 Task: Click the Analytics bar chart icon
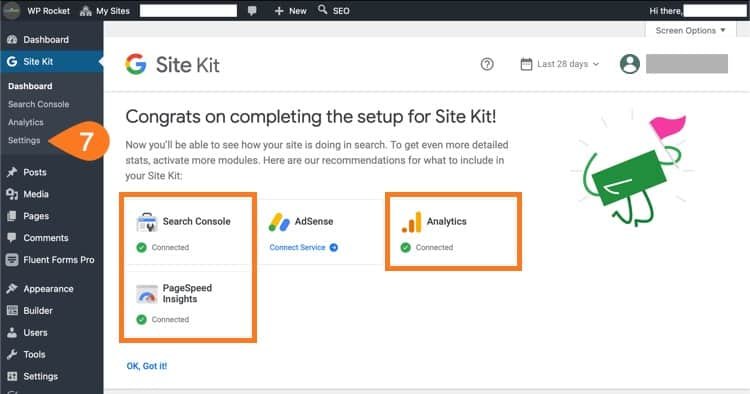pos(411,222)
